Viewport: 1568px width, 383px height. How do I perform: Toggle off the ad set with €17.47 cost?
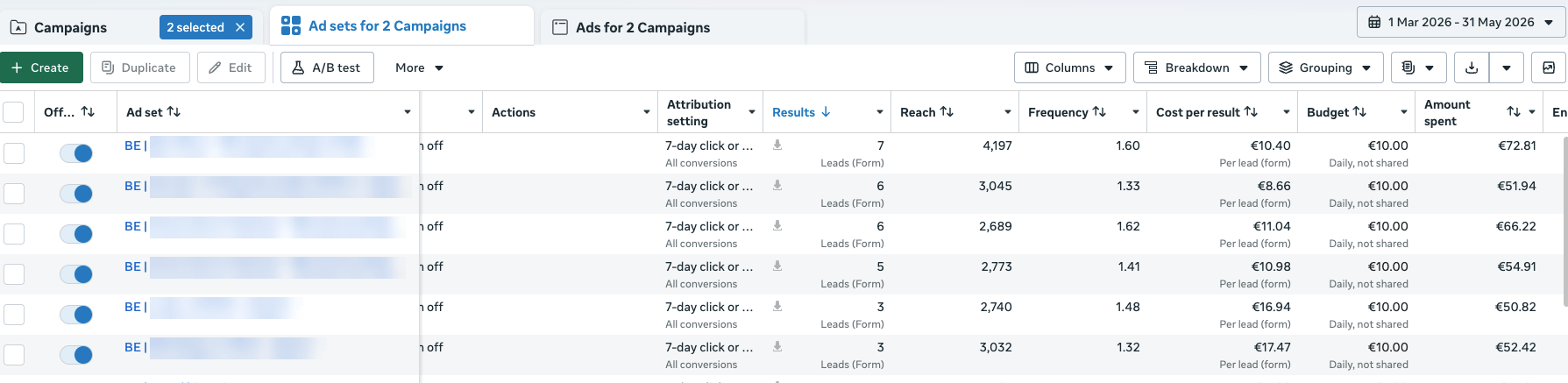pos(76,355)
